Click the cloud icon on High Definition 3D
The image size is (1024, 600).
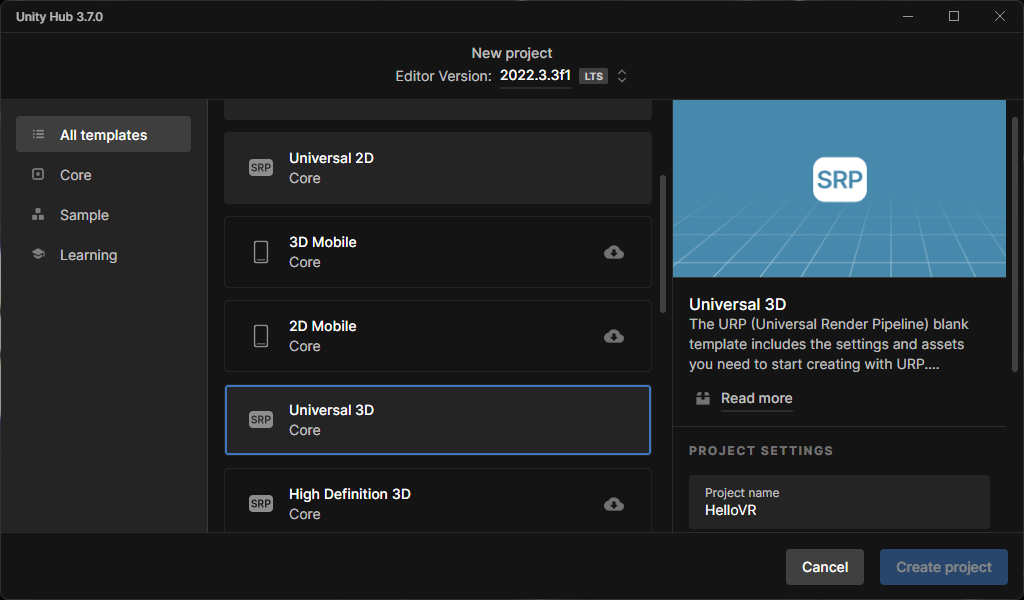coord(613,503)
